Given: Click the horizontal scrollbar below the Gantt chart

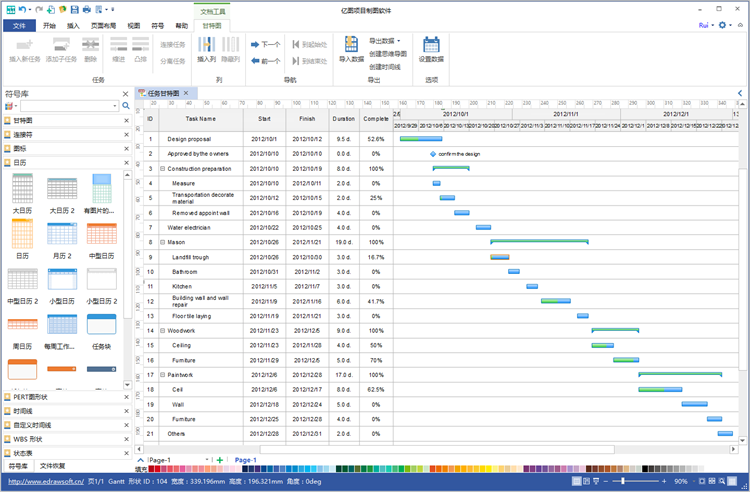Looking at the screenshot, I should pos(437,449).
